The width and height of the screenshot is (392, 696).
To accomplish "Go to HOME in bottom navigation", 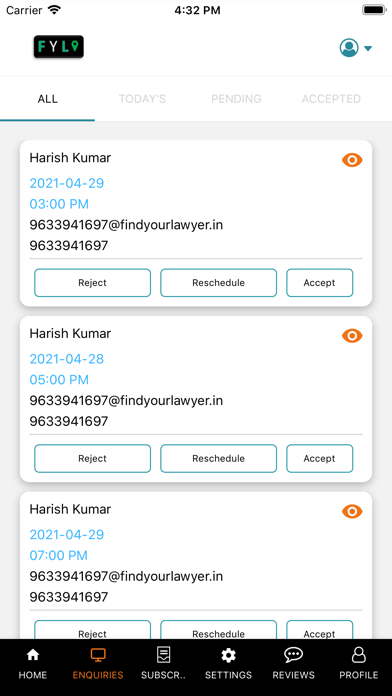I will (x=33, y=664).
